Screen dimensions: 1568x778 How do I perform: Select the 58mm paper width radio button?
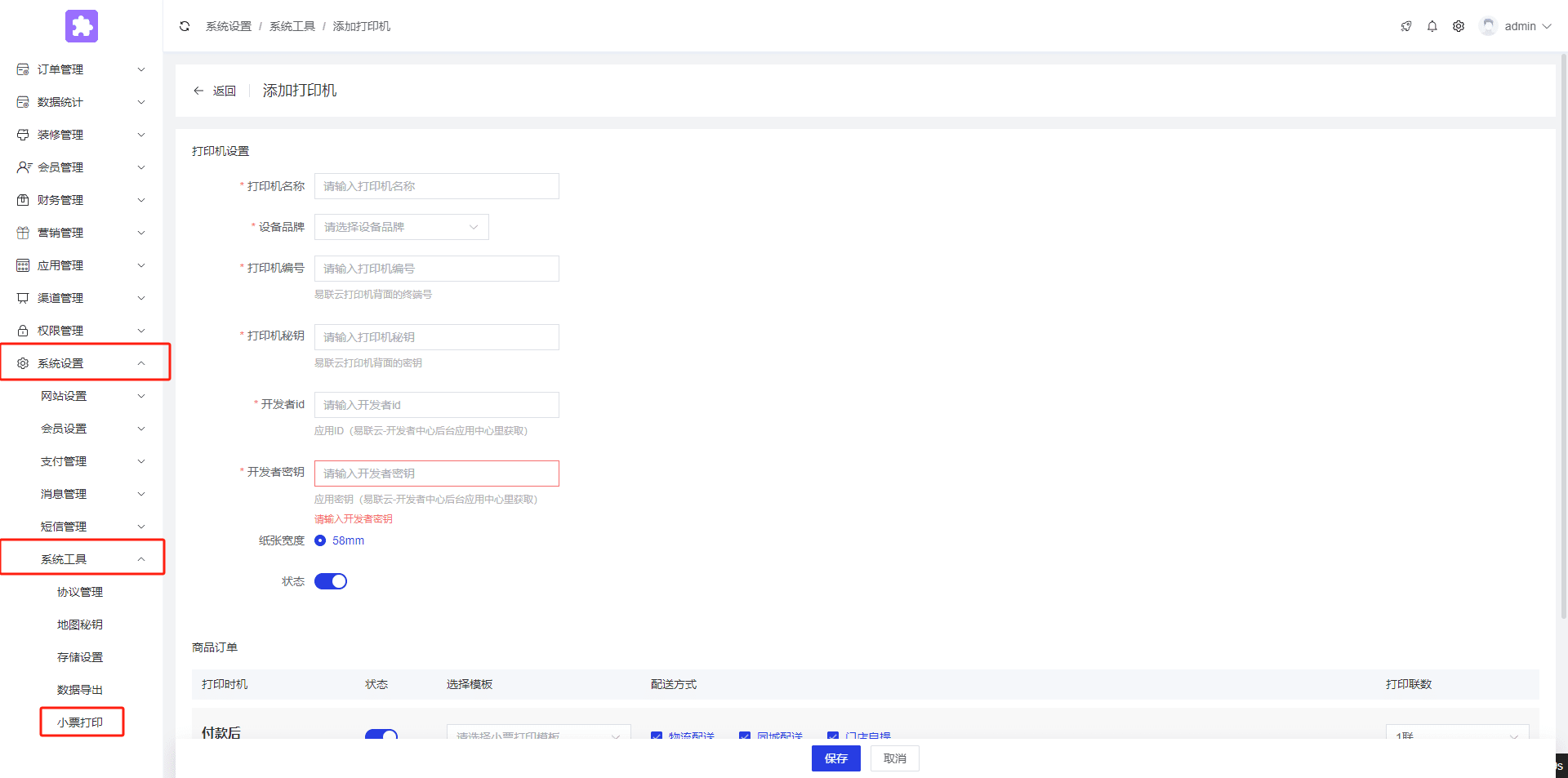pyautogui.click(x=320, y=540)
